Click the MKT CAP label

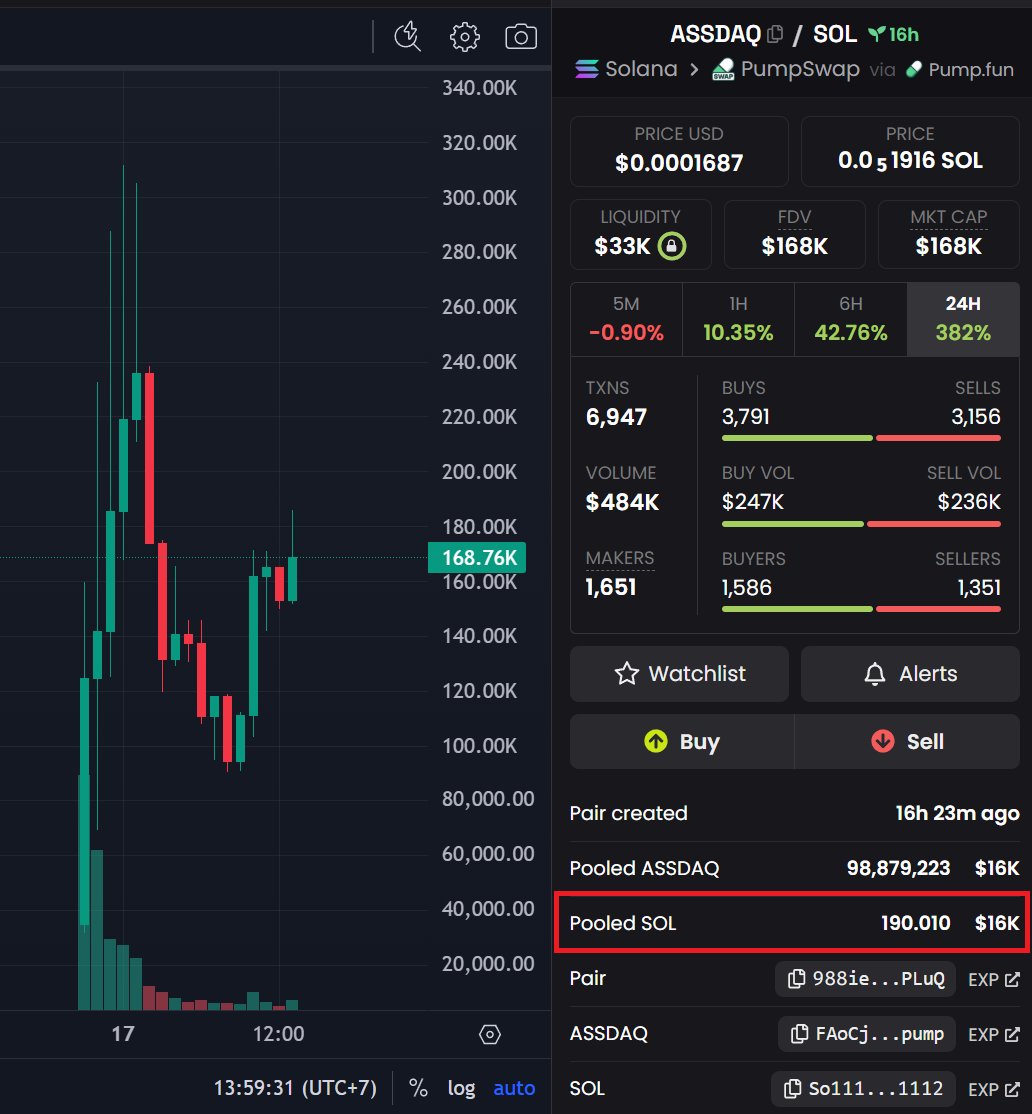(948, 217)
